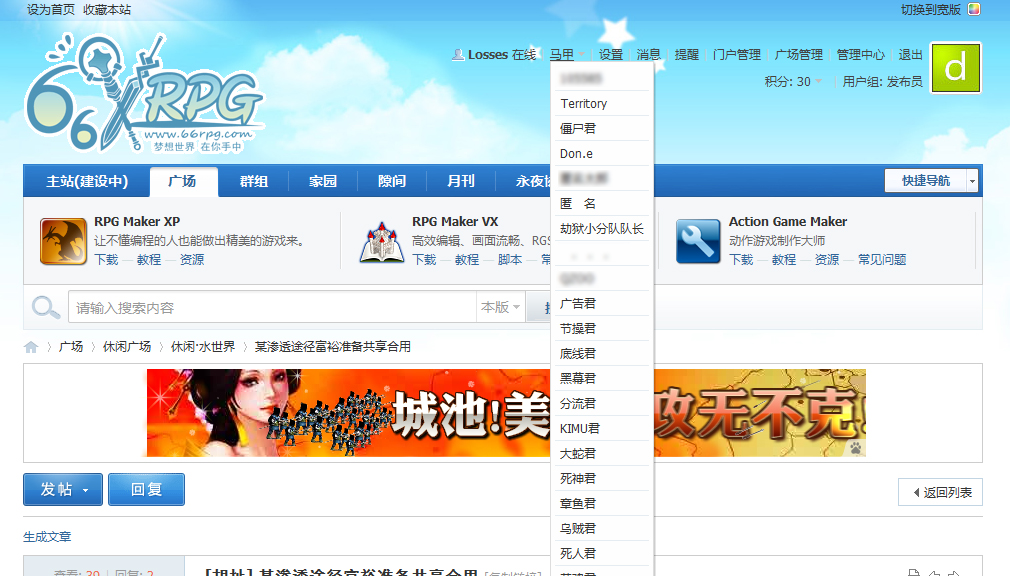Choose 死人君 in the account menu
Image resolution: width=1010 pixels, height=576 pixels.
(602, 553)
